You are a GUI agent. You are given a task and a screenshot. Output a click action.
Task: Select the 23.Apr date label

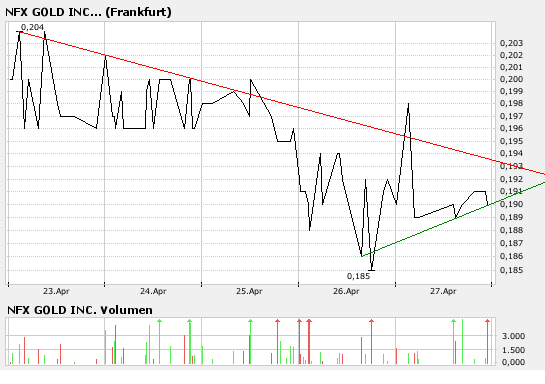coord(56,291)
